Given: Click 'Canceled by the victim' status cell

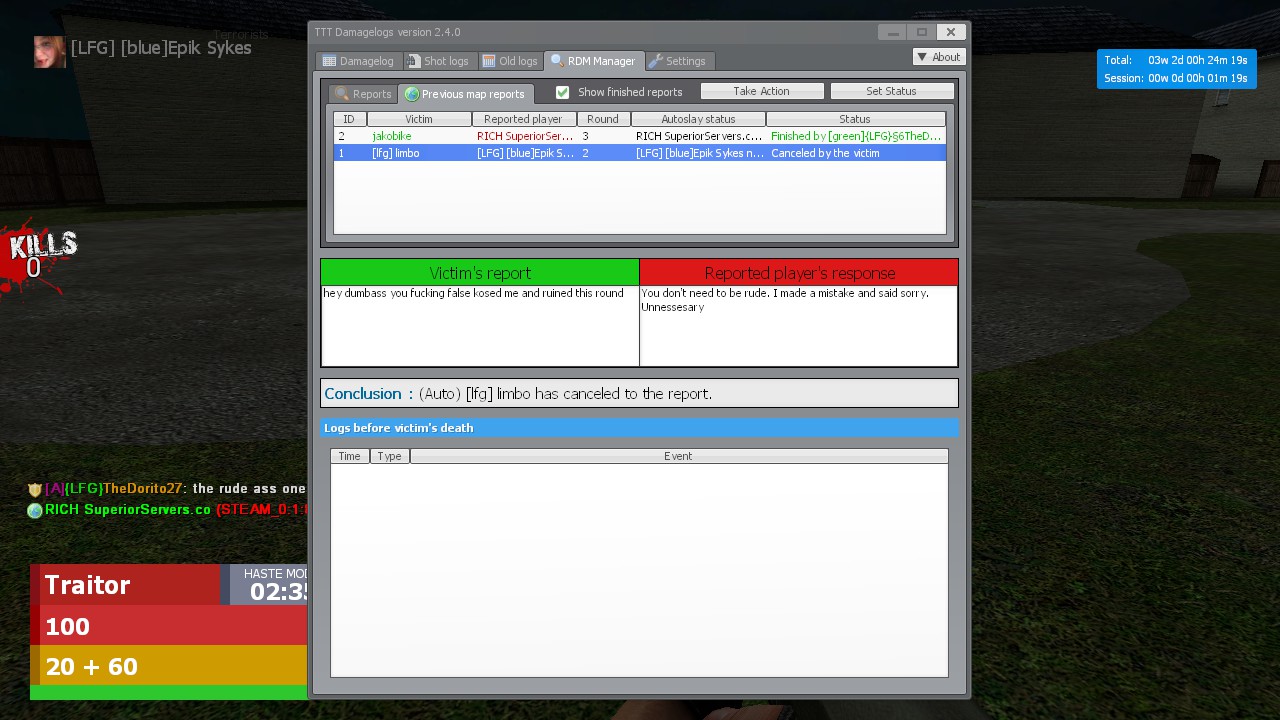Looking at the screenshot, I should coord(825,153).
